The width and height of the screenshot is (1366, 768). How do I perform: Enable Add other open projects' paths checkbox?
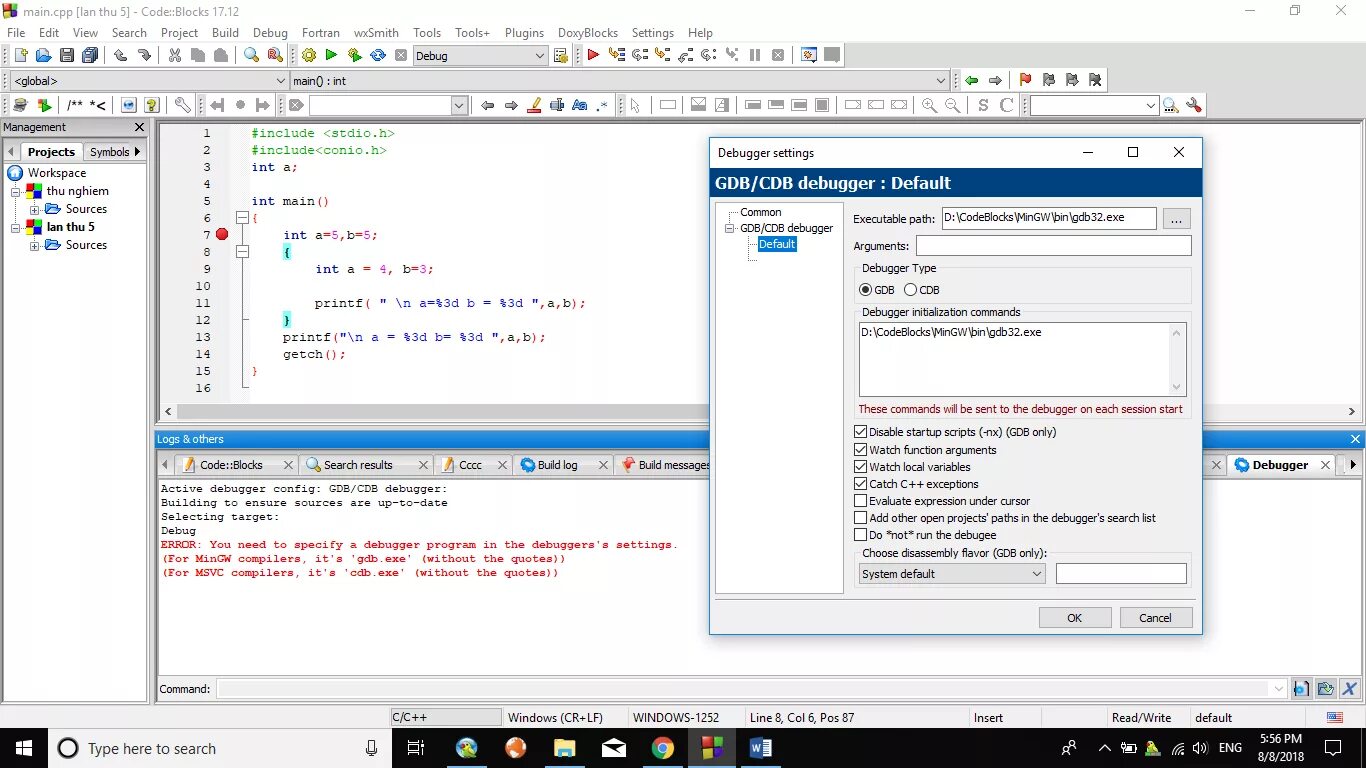860,518
